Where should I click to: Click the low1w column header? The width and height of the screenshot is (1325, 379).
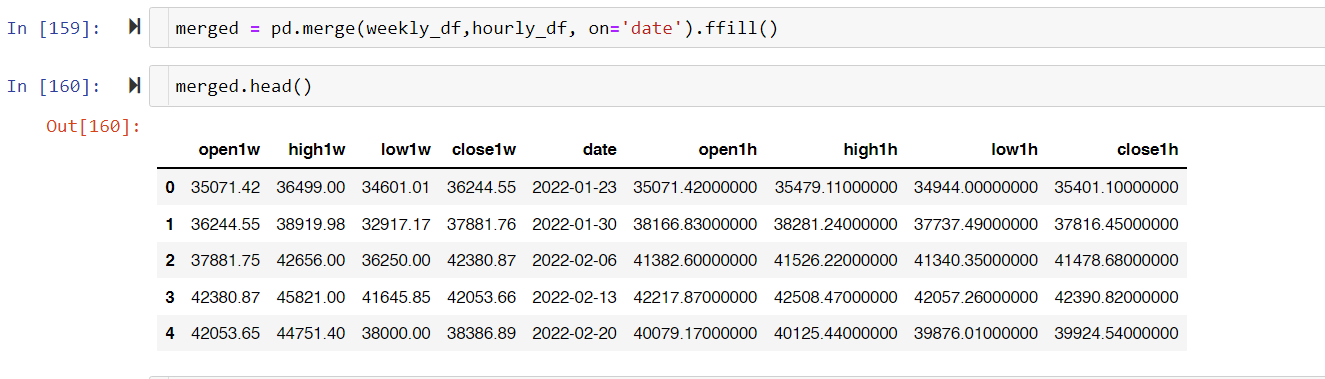406,150
